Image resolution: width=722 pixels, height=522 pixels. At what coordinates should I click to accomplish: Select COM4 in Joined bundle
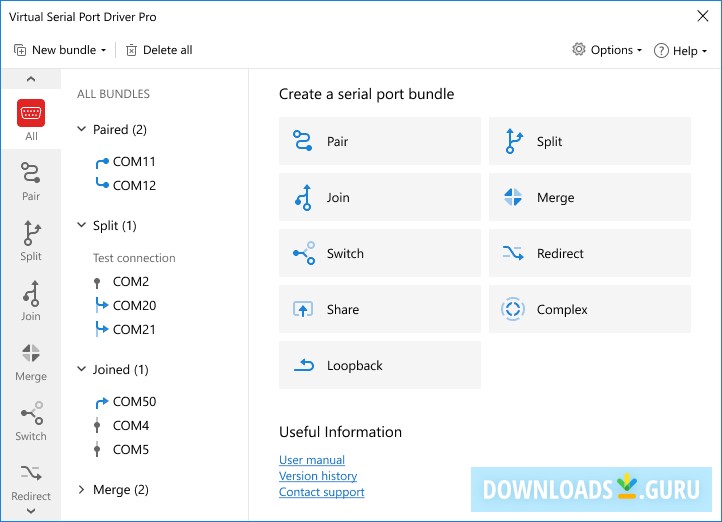(x=131, y=425)
